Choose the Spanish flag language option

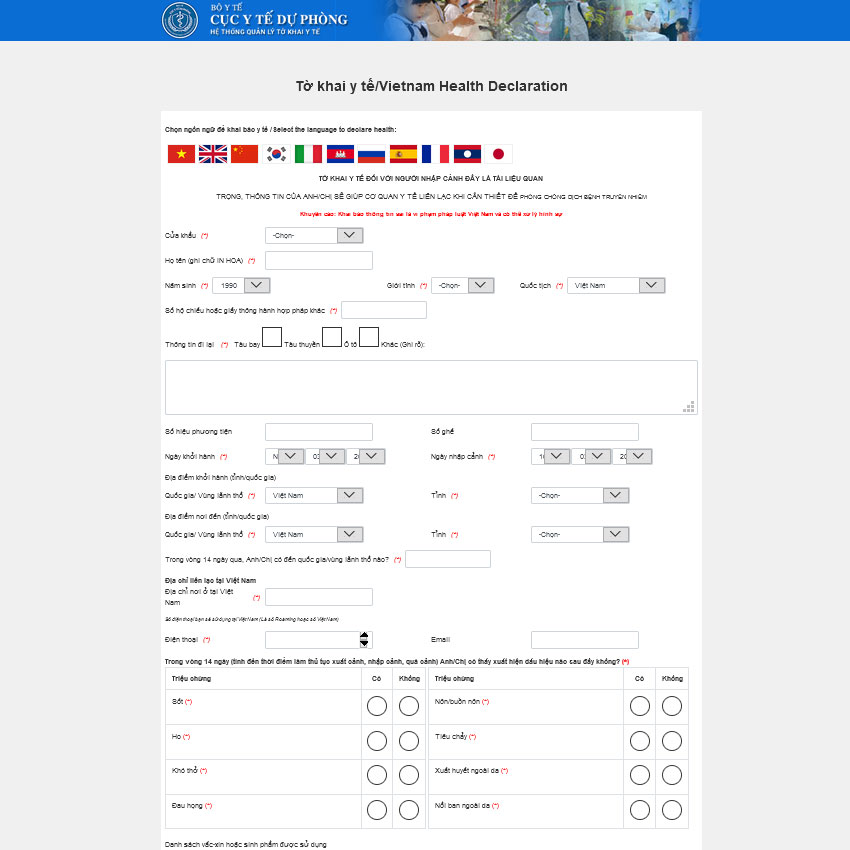(x=403, y=154)
